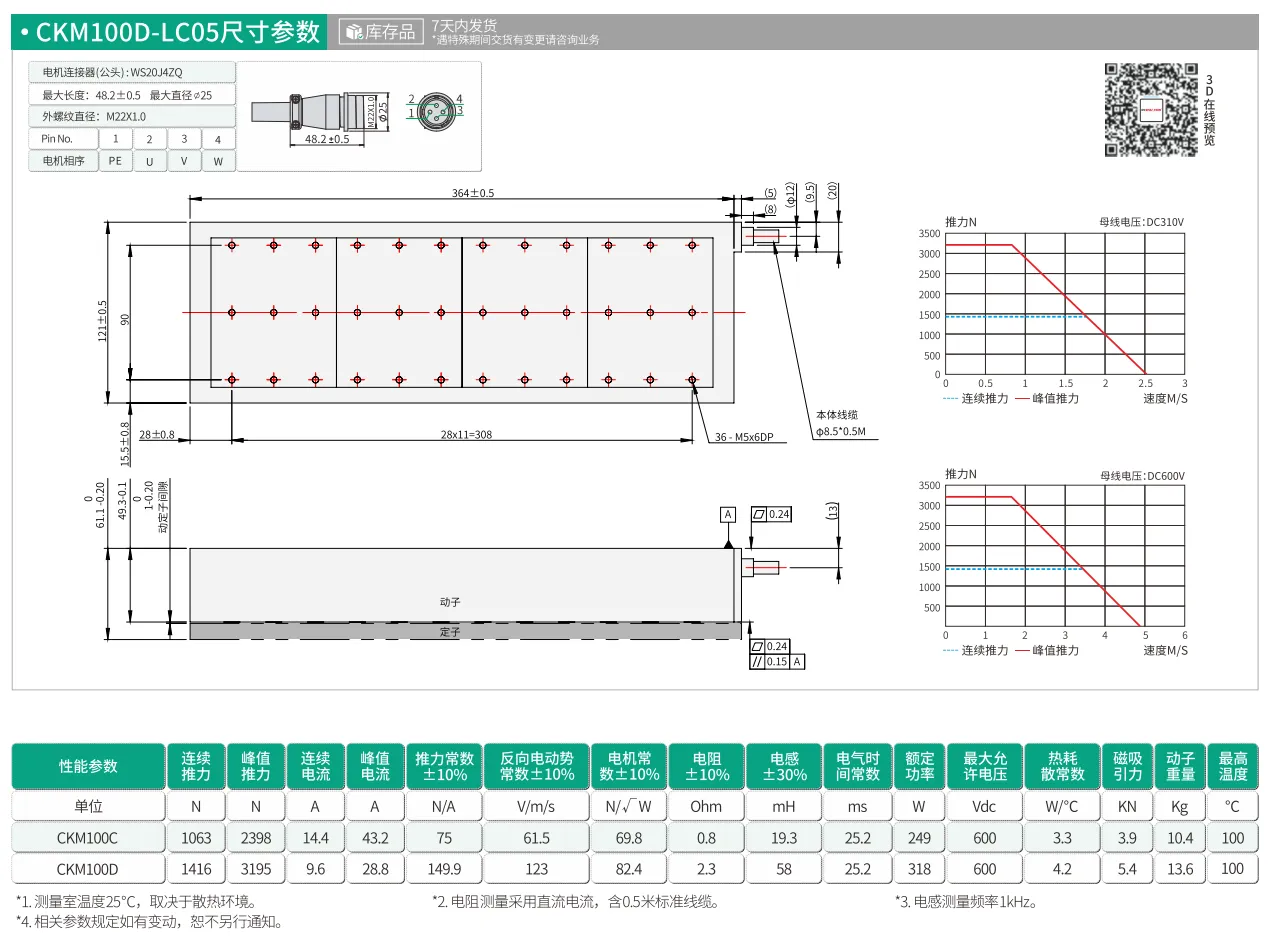Viewport: 1278px width, 940px height.
Task: Click the 28x11=308 hole spacing dimension
Action: tap(466, 434)
